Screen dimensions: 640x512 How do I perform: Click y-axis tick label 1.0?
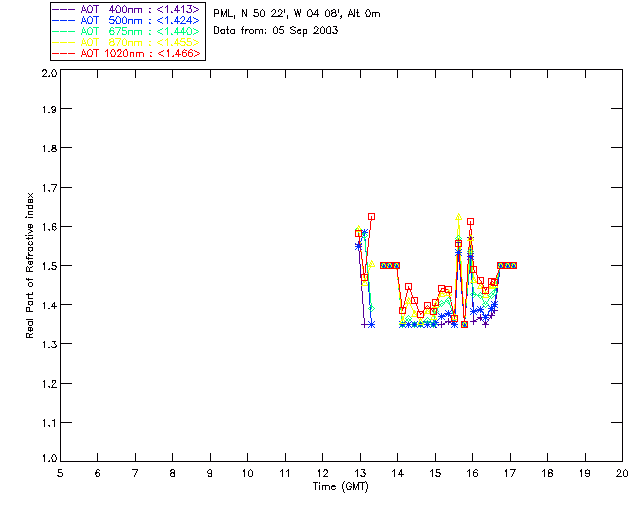pos(49,458)
